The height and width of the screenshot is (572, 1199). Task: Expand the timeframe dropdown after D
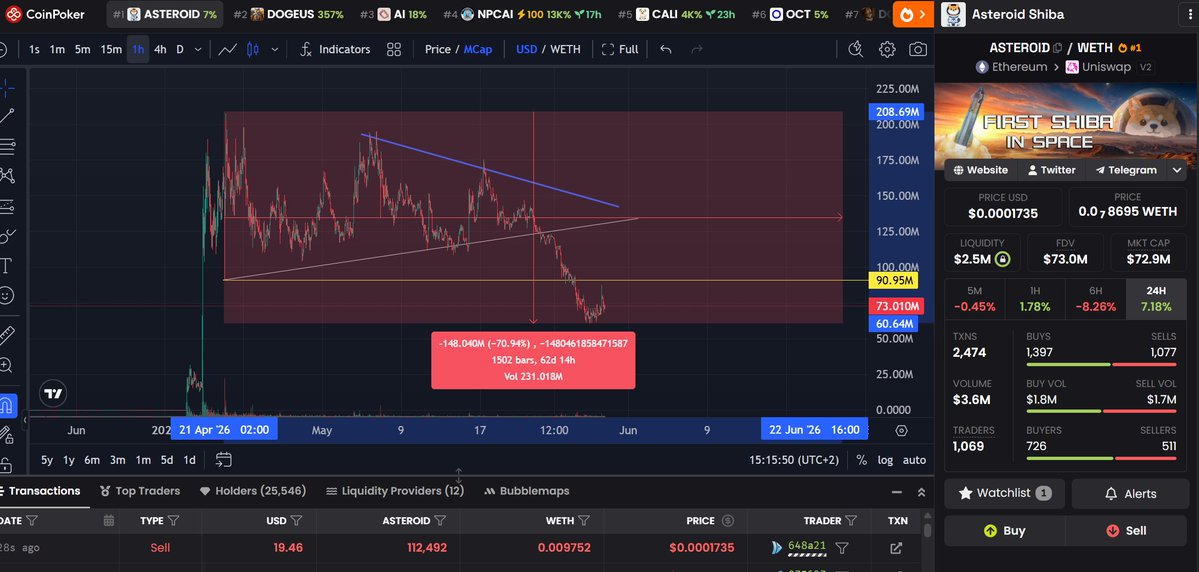pos(198,49)
